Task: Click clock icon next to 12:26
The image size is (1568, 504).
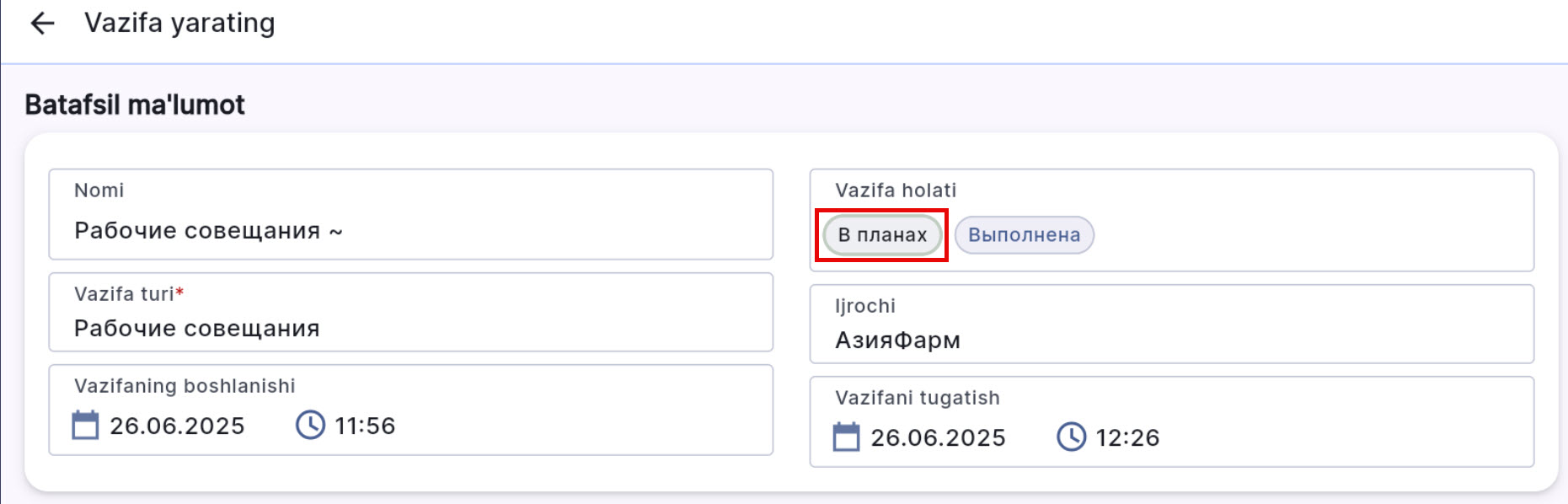Action: 1071,437
